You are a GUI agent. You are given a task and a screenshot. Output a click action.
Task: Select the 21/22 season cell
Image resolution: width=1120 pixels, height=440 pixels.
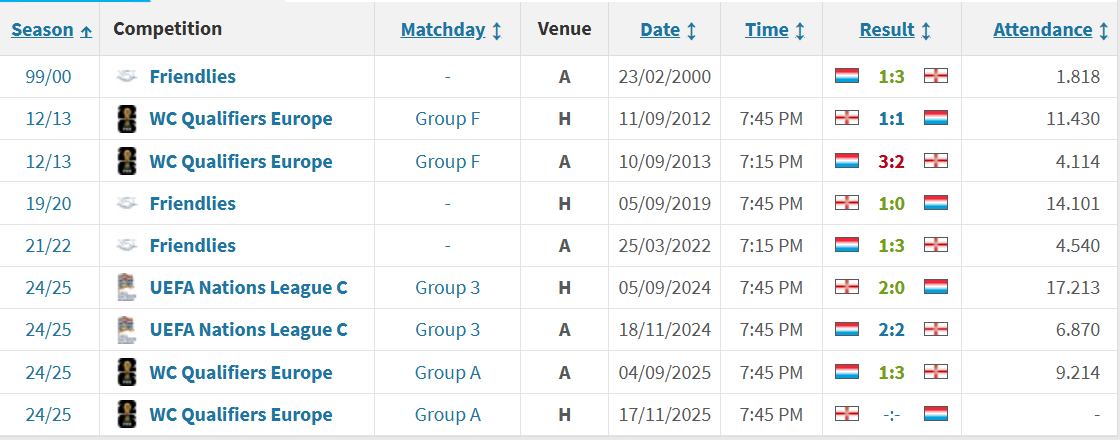pos(49,246)
